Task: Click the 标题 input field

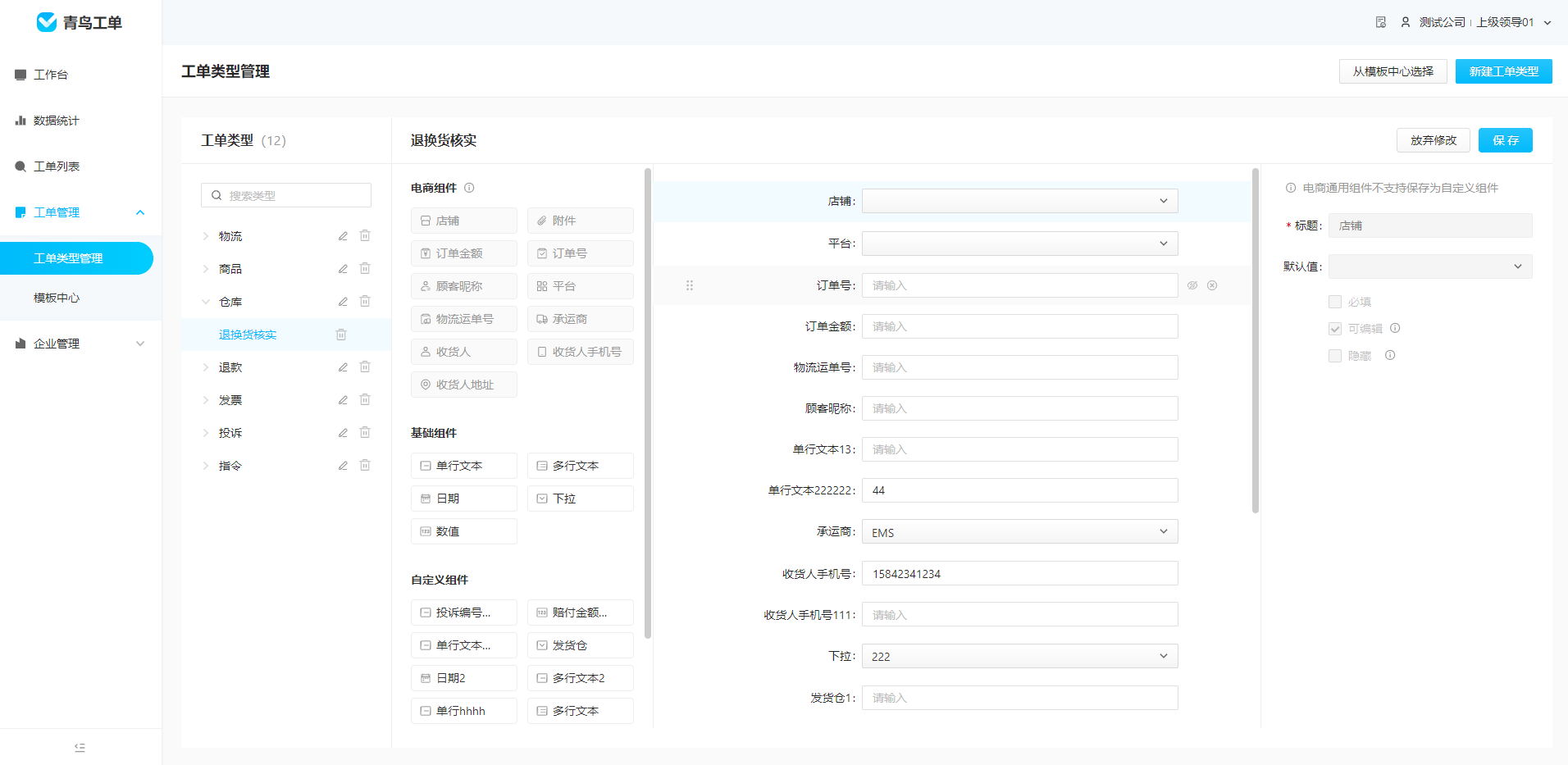Action: click(x=1430, y=225)
